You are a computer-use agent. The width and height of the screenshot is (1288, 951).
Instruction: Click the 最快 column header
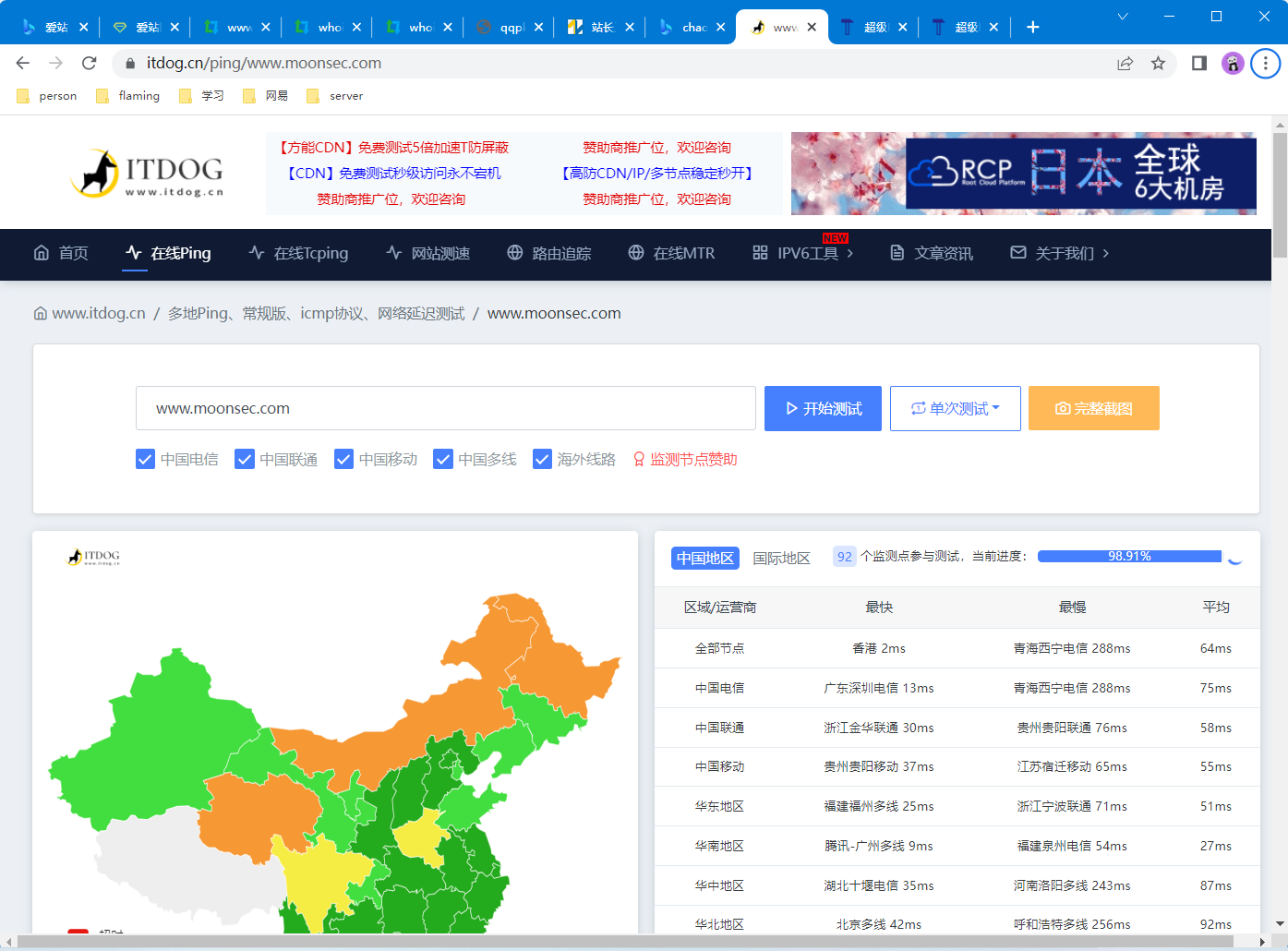pyautogui.click(x=879, y=607)
